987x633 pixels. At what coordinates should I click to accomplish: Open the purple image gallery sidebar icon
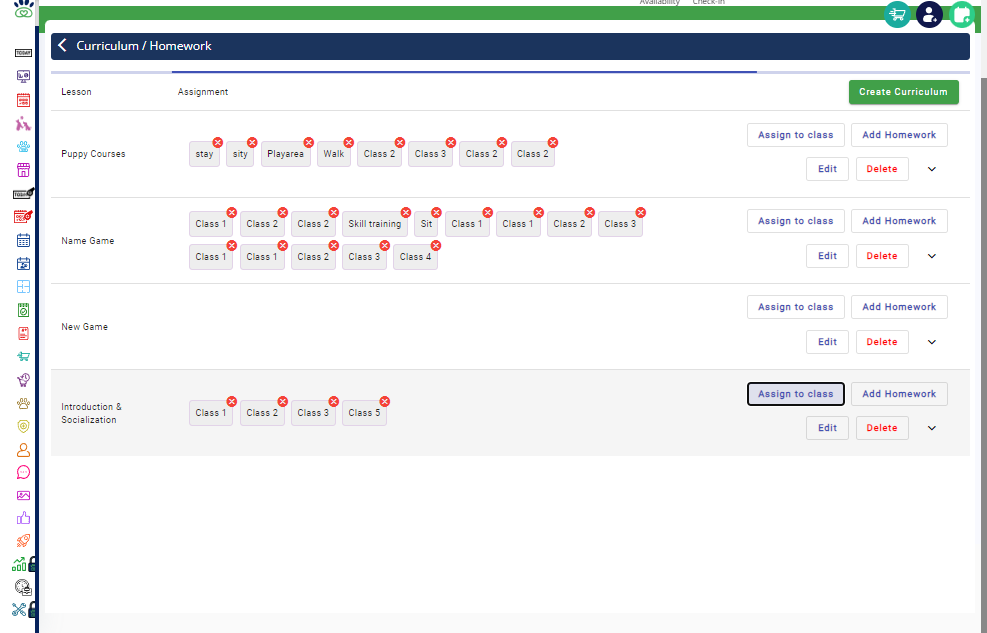(23, 495)
